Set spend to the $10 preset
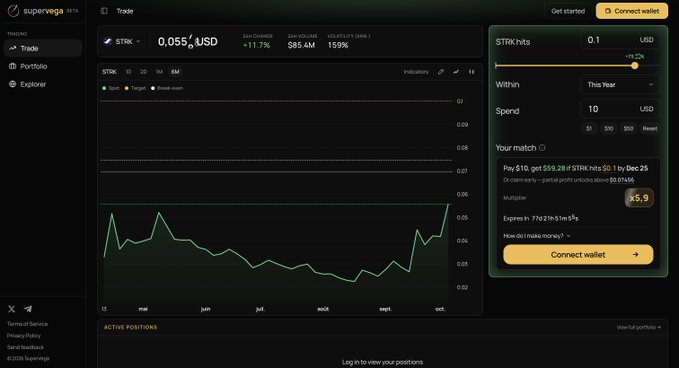Viewport: 679px width, 368px height. 608,129
